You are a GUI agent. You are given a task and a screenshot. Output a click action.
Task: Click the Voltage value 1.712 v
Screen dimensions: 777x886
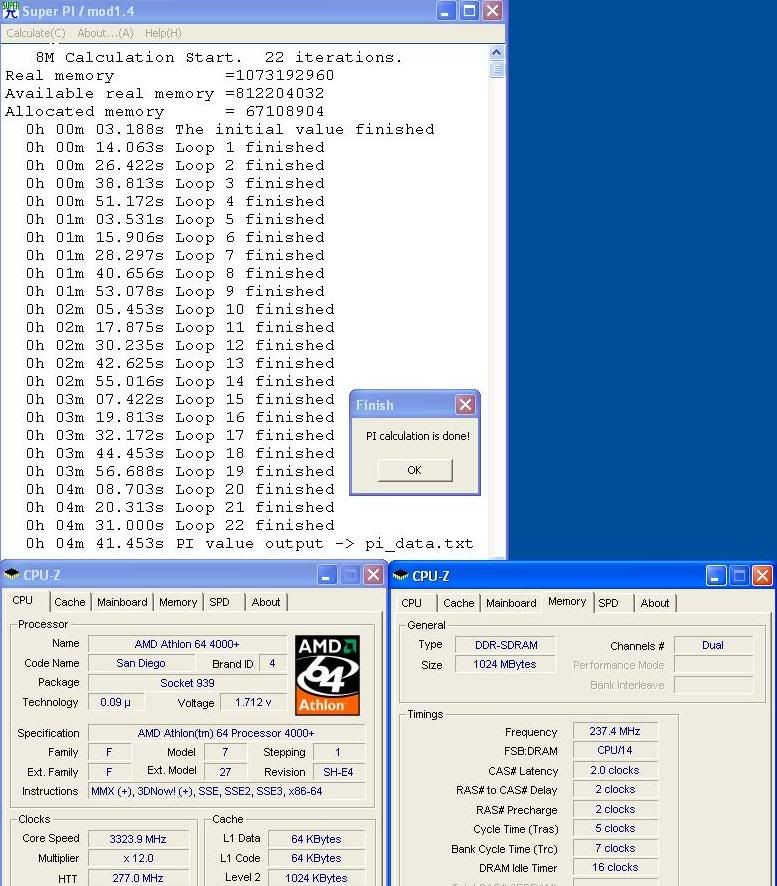coord(253,702)
